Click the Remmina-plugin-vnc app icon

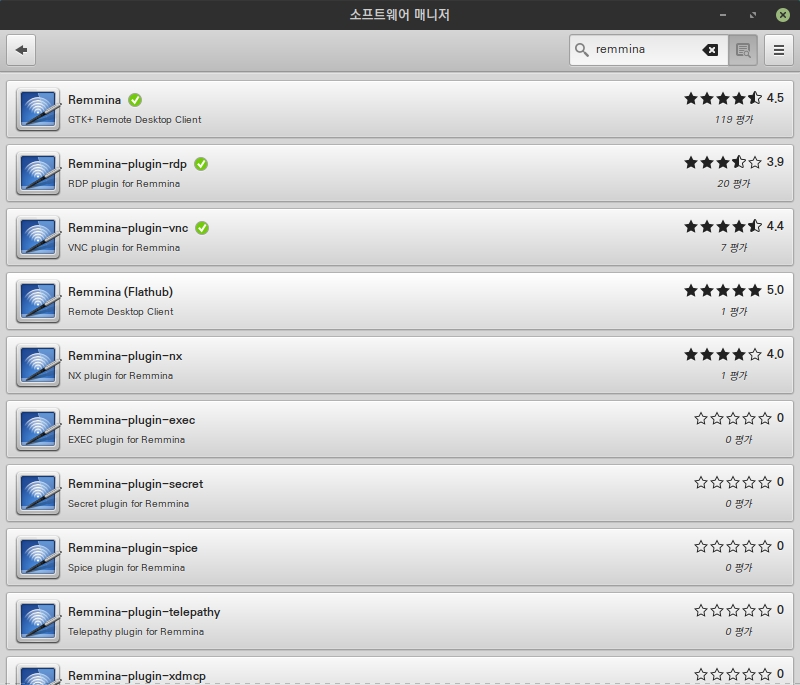(38, 237)
